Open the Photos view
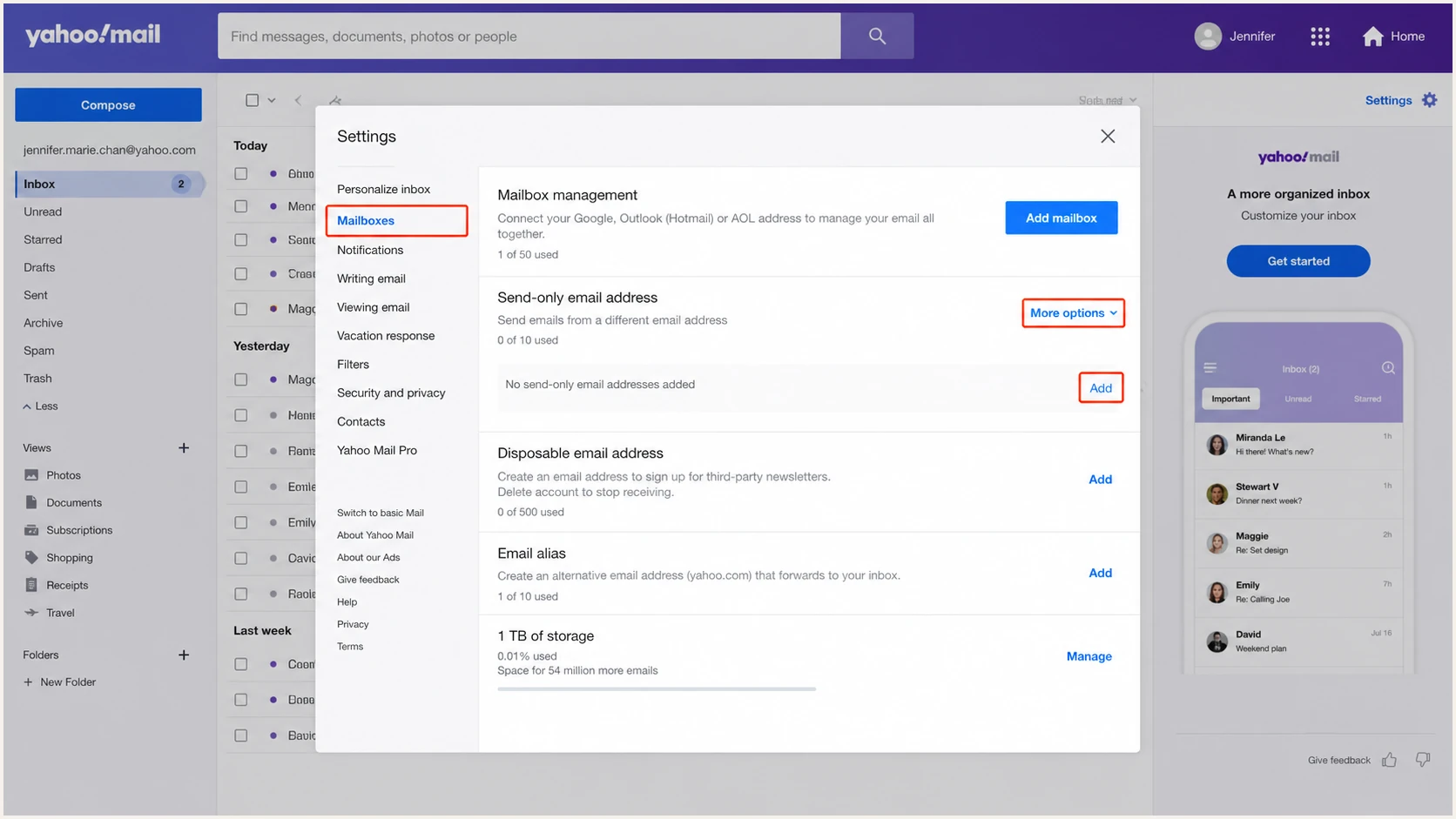The image size is (1456, 819). pos(63,475)
